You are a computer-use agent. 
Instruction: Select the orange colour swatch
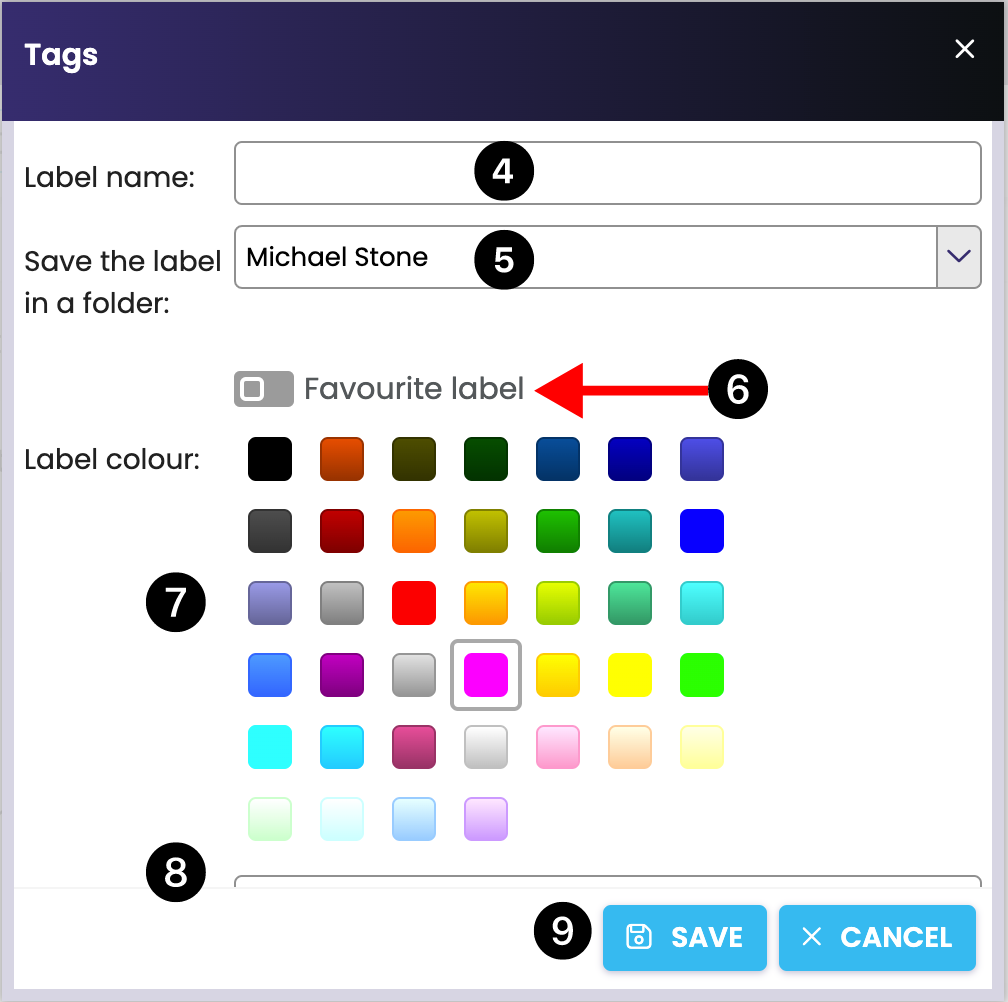(414, 531)
